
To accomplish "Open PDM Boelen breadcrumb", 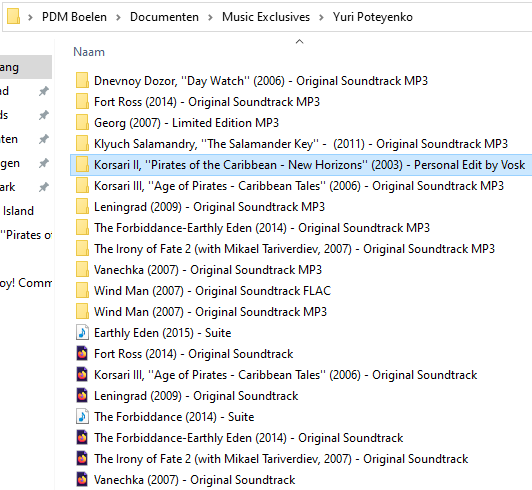I will [74, 17].
